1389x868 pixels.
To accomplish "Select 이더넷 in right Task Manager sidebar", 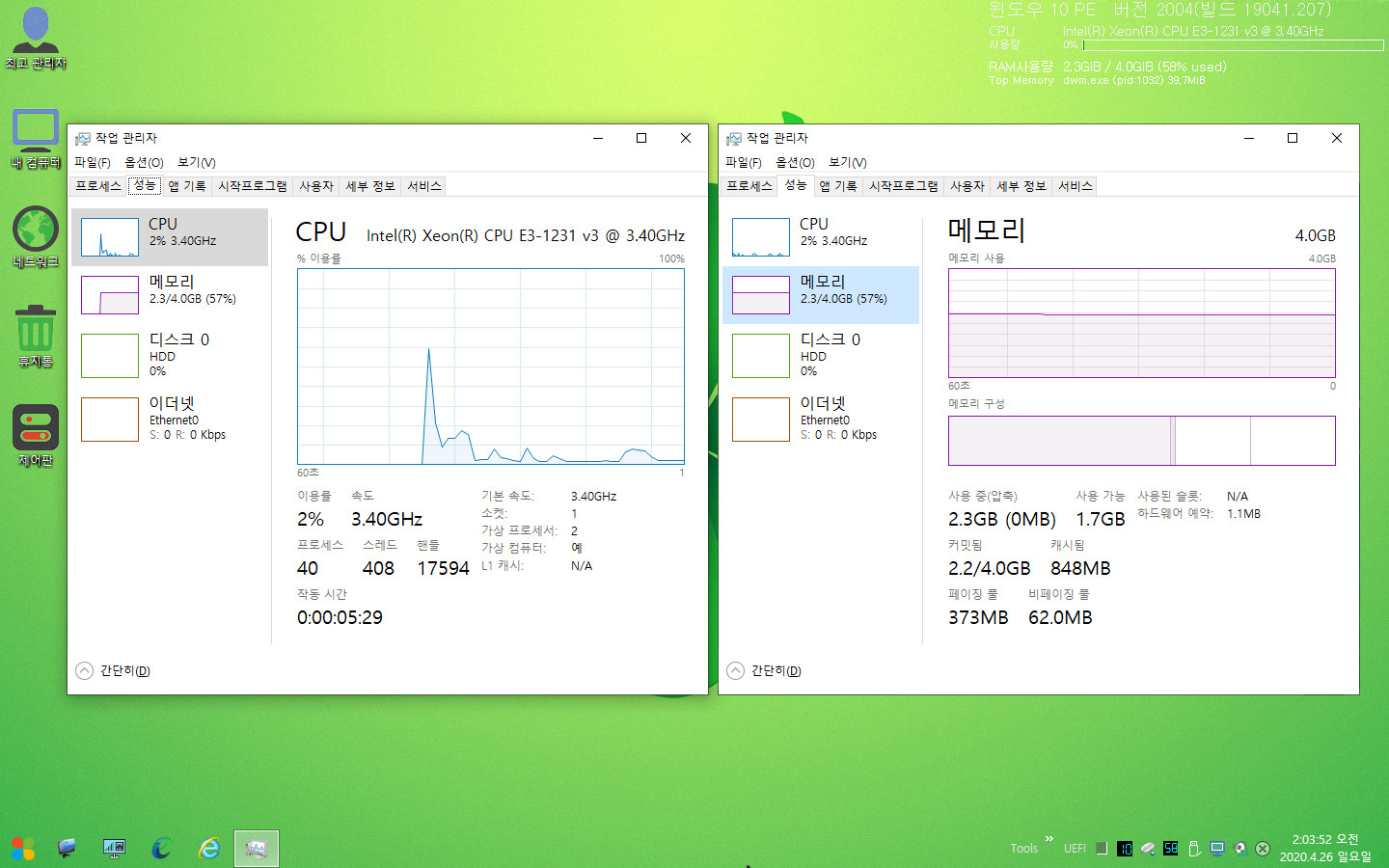I will click(x=821, y=419).
